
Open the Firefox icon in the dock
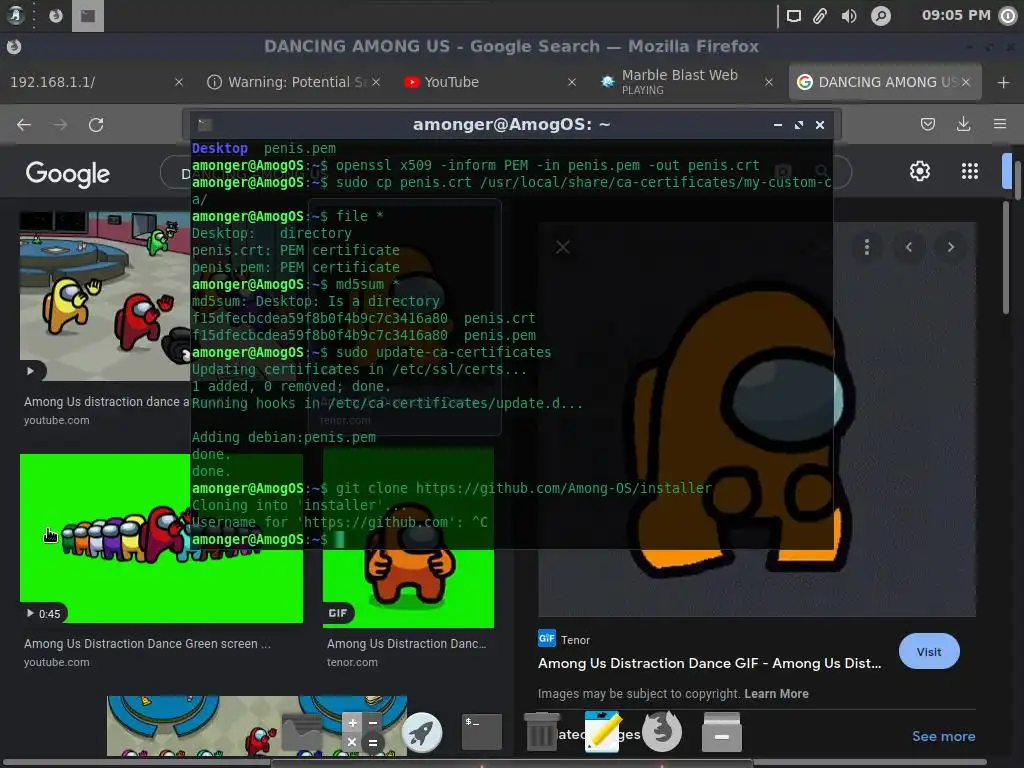[662, 731]
